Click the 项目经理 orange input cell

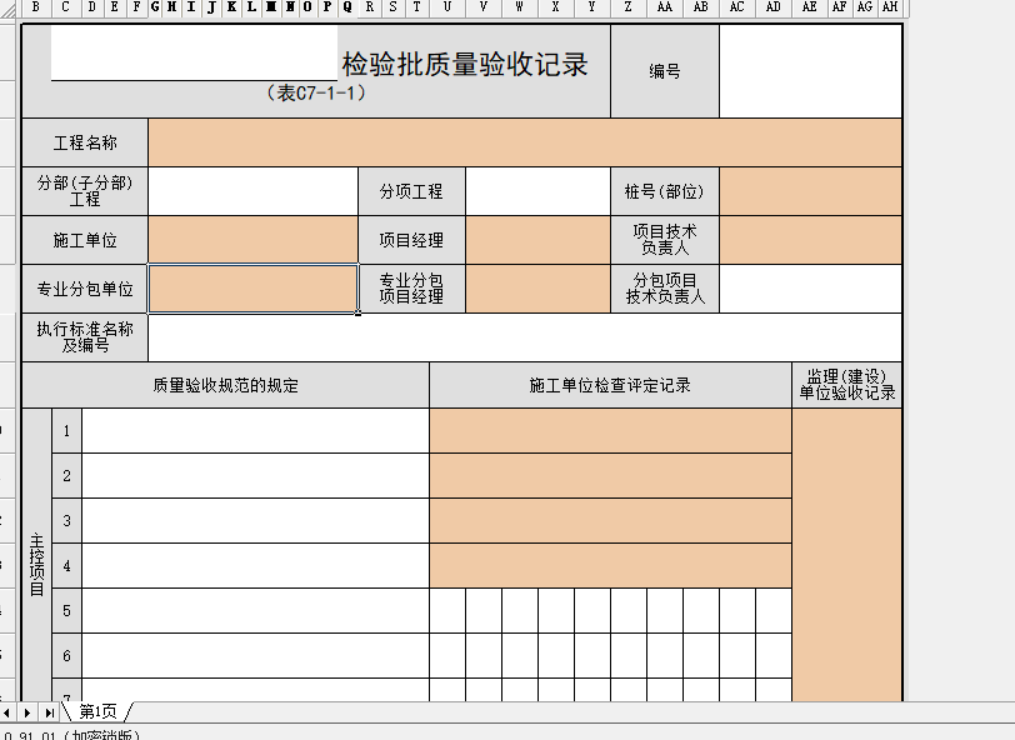coord(538,240)
